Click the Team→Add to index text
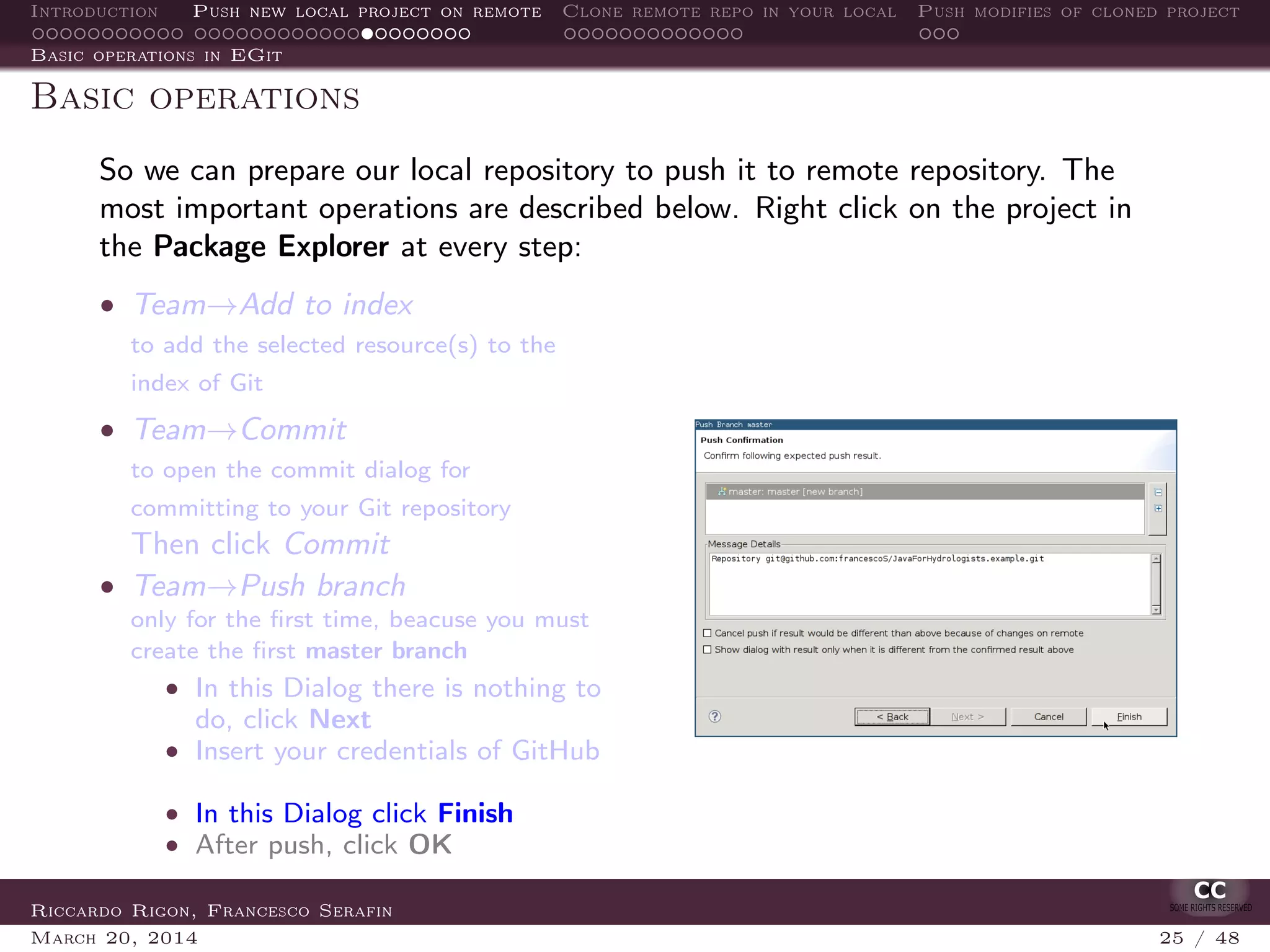Image resolution: width=1270 pixels, height=952 pixels. coord(273,304)
